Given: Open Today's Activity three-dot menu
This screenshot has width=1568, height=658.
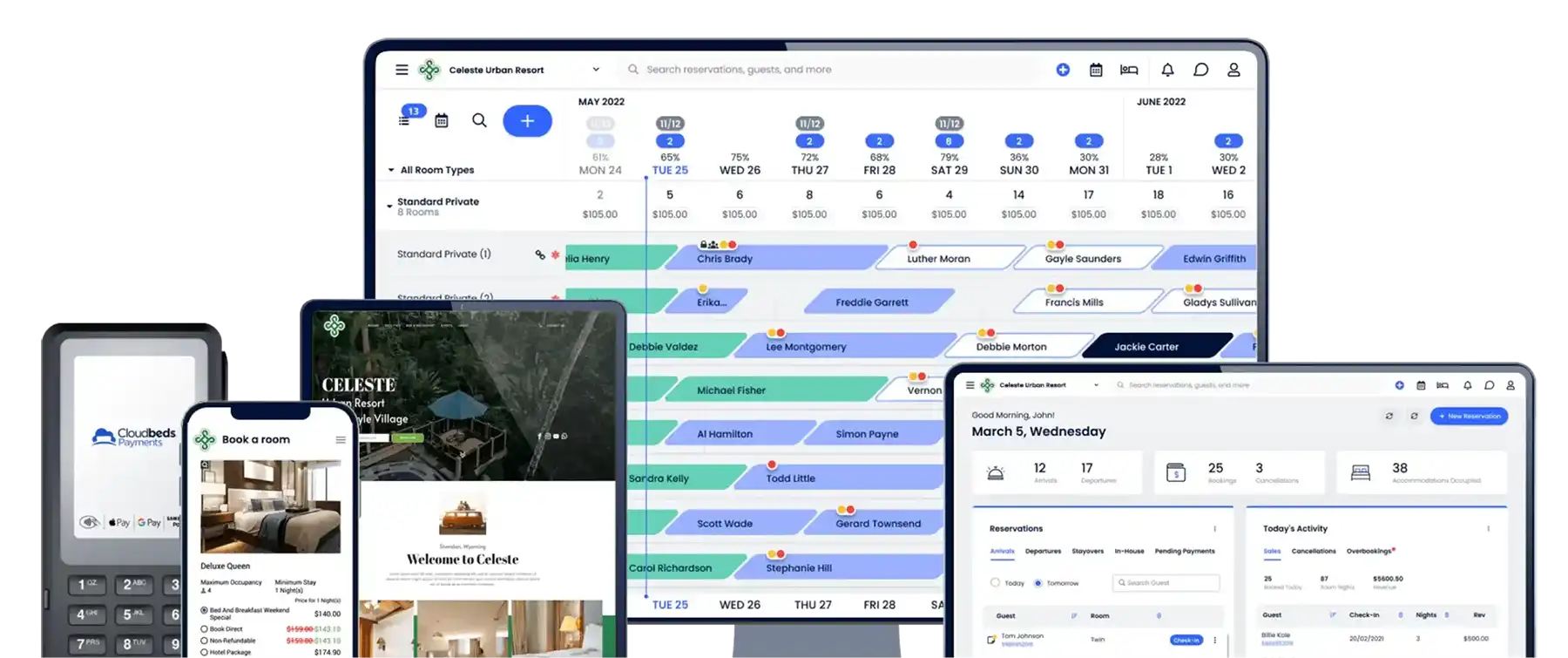Looking at the screenshot, I should (1488, 528).
